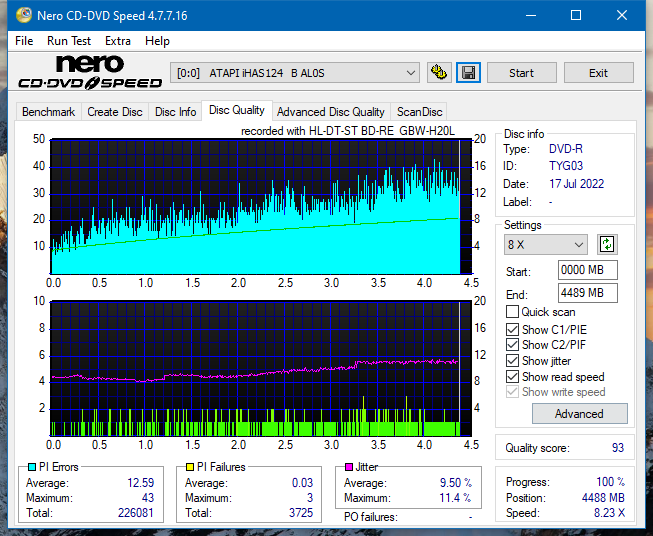The width and height of the screenshot is (653, 536).
Task: Click the Speed 8.23 X value
Action: [x=609, y=513]
